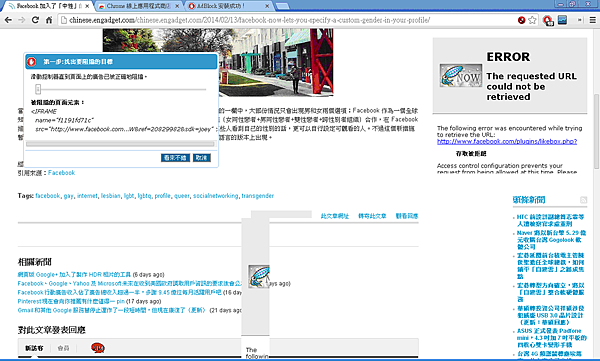Click the blue extension icon beside AdBlock
This screenshot has height=361, width=600.
562,20
